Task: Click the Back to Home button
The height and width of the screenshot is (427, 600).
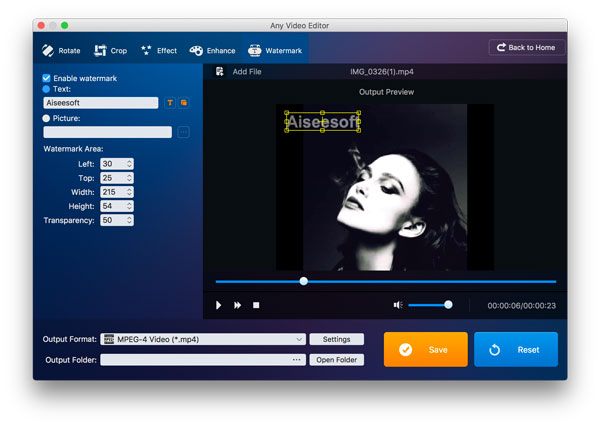Action: tap(527, 47)
